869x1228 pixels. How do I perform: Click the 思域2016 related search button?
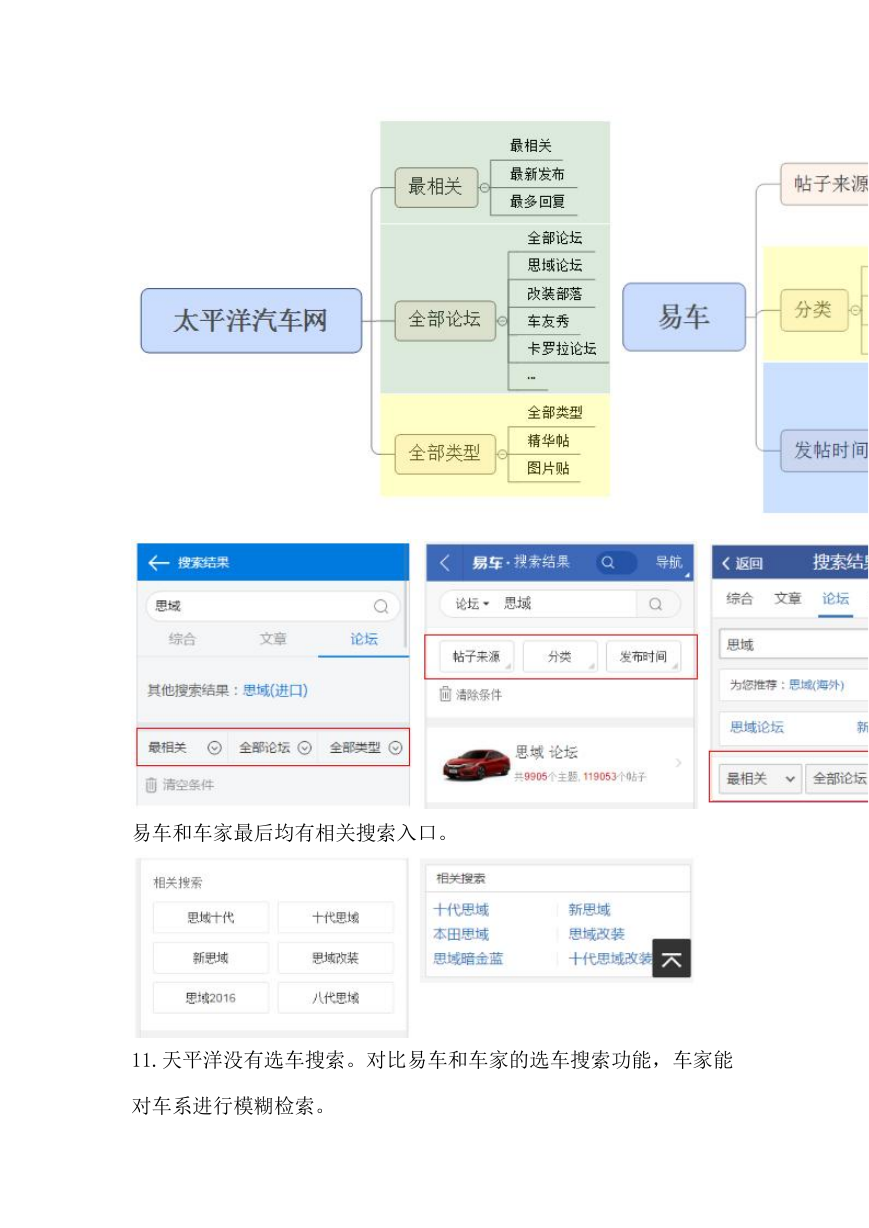coord(211,998)
